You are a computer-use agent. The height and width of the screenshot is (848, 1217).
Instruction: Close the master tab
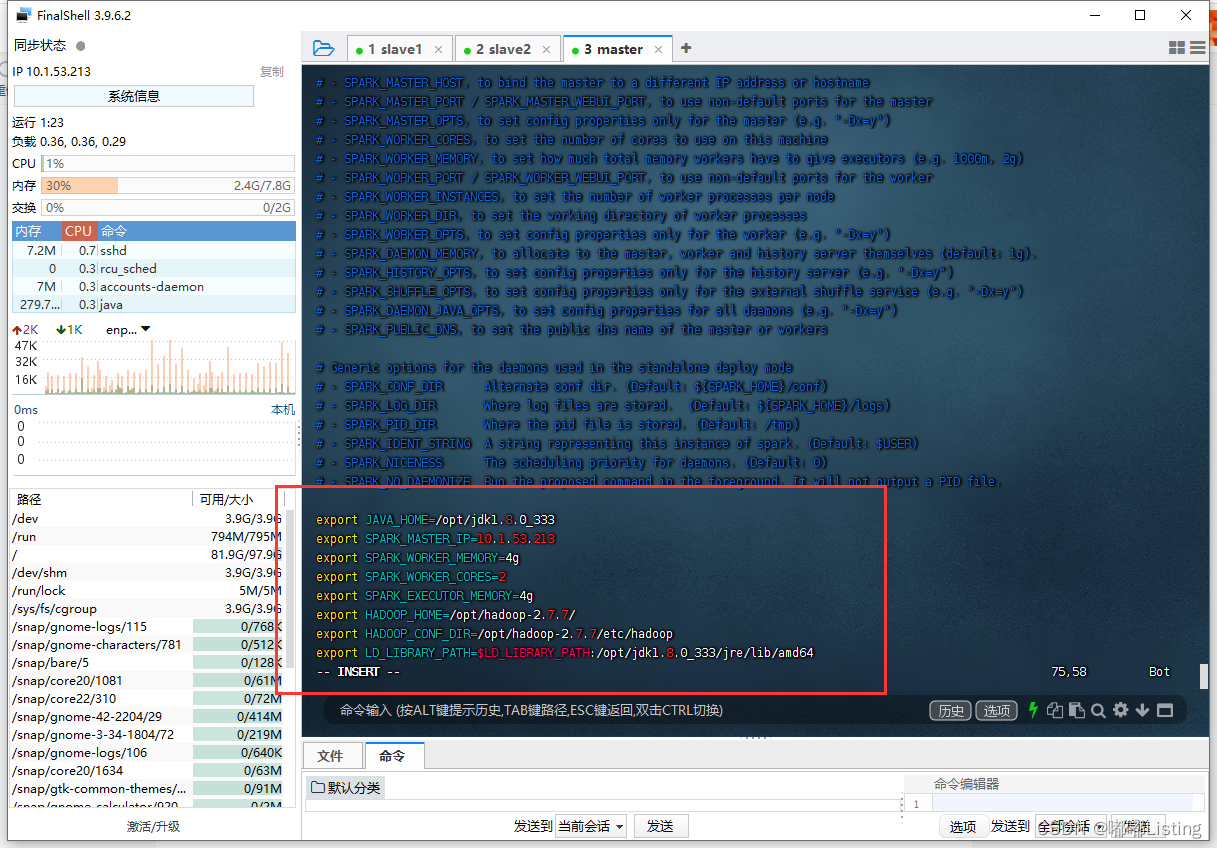(x=659, y=49)
